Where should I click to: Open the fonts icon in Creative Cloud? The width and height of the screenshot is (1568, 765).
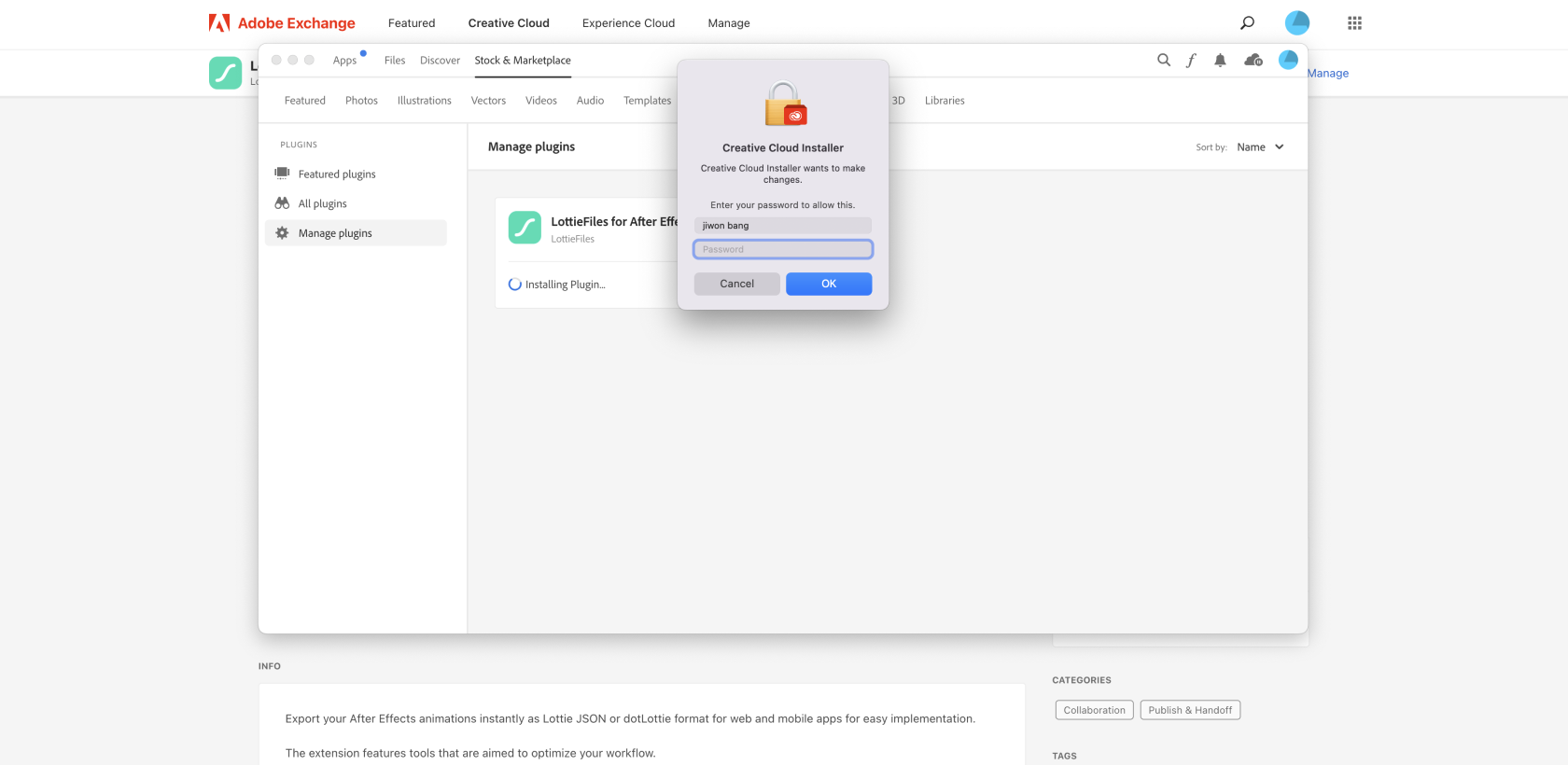(1191, 60)
